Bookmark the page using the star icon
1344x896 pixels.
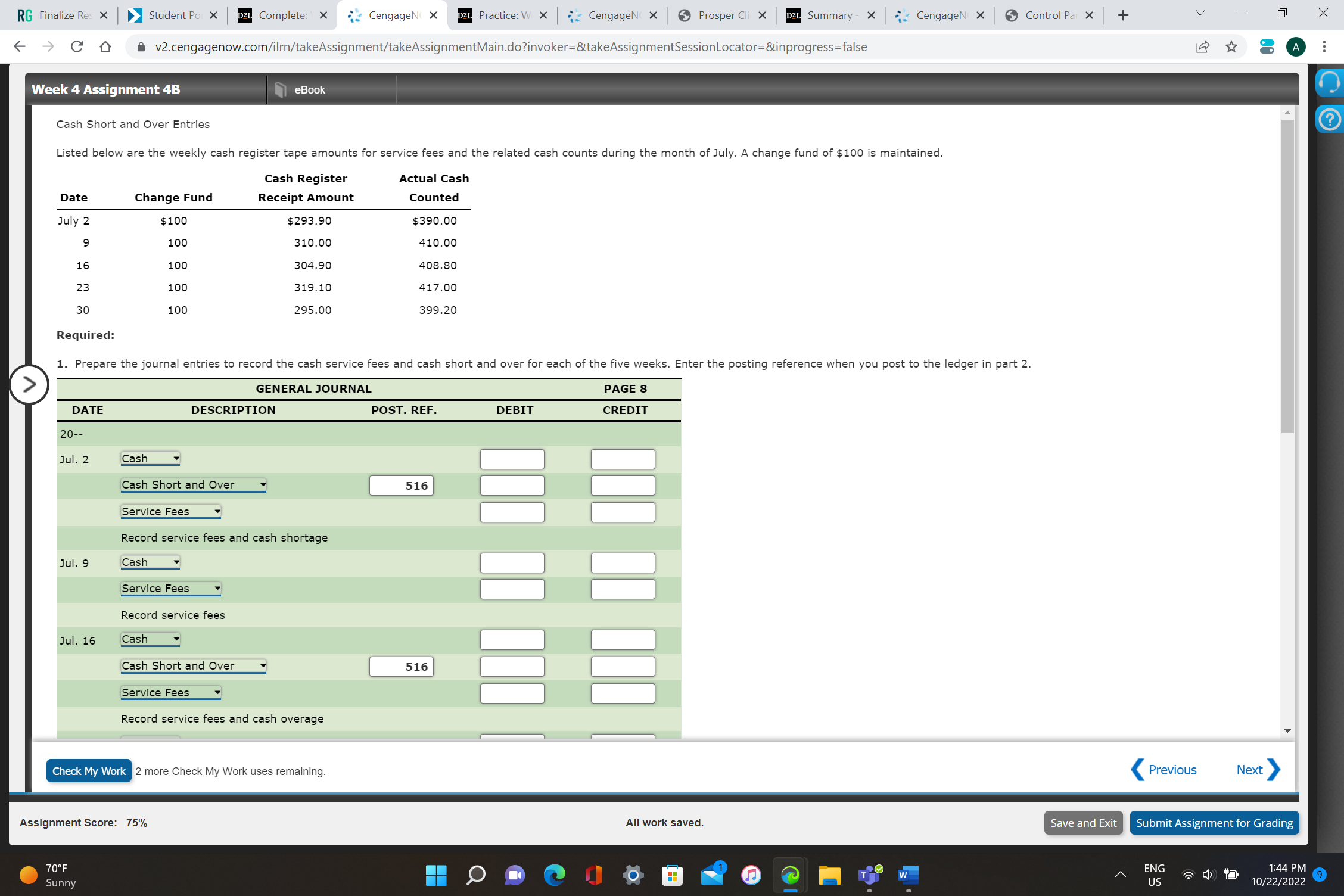tap(1231, 46)
